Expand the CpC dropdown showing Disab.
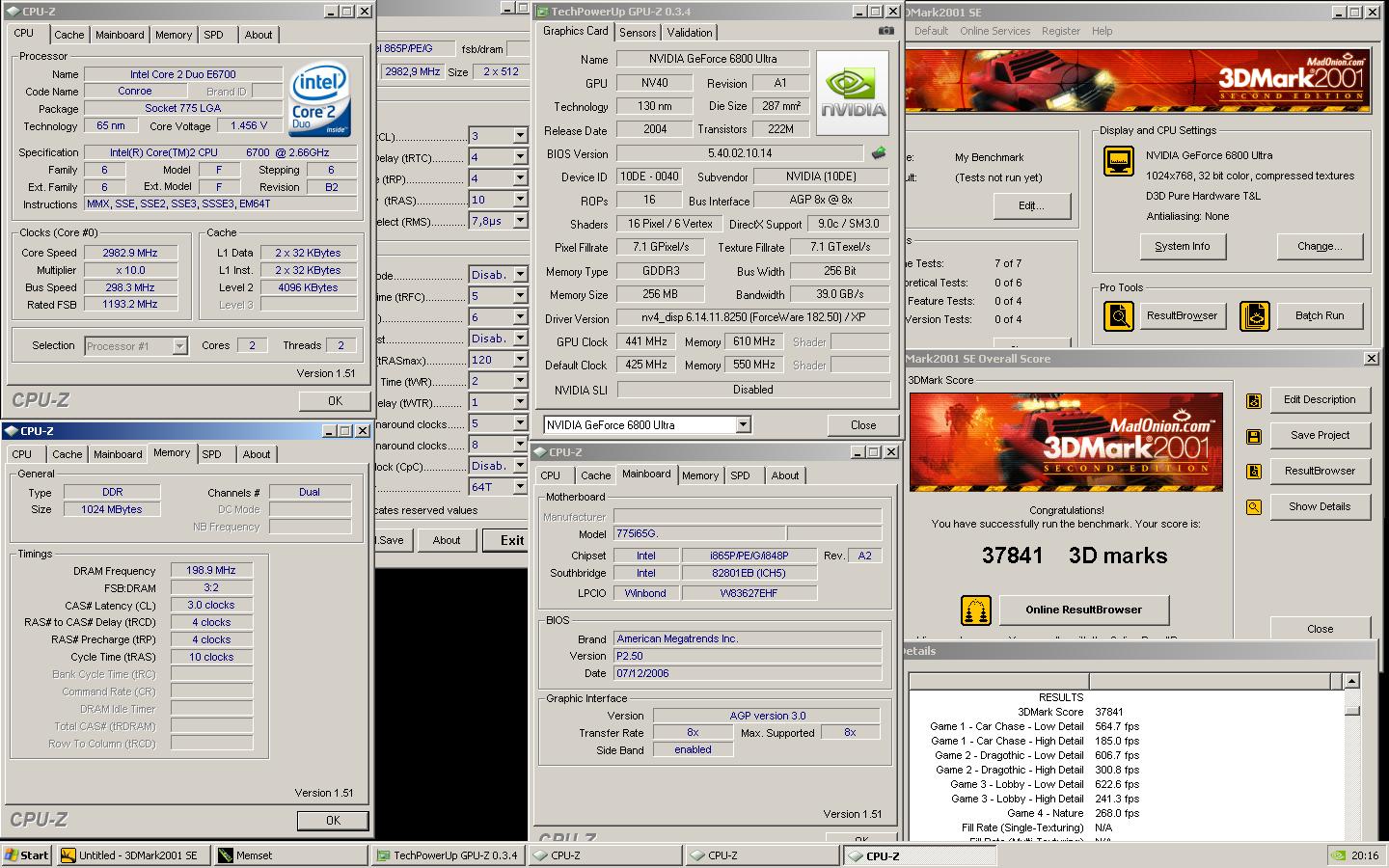The image size is (1389, 868). coord(520,466)
